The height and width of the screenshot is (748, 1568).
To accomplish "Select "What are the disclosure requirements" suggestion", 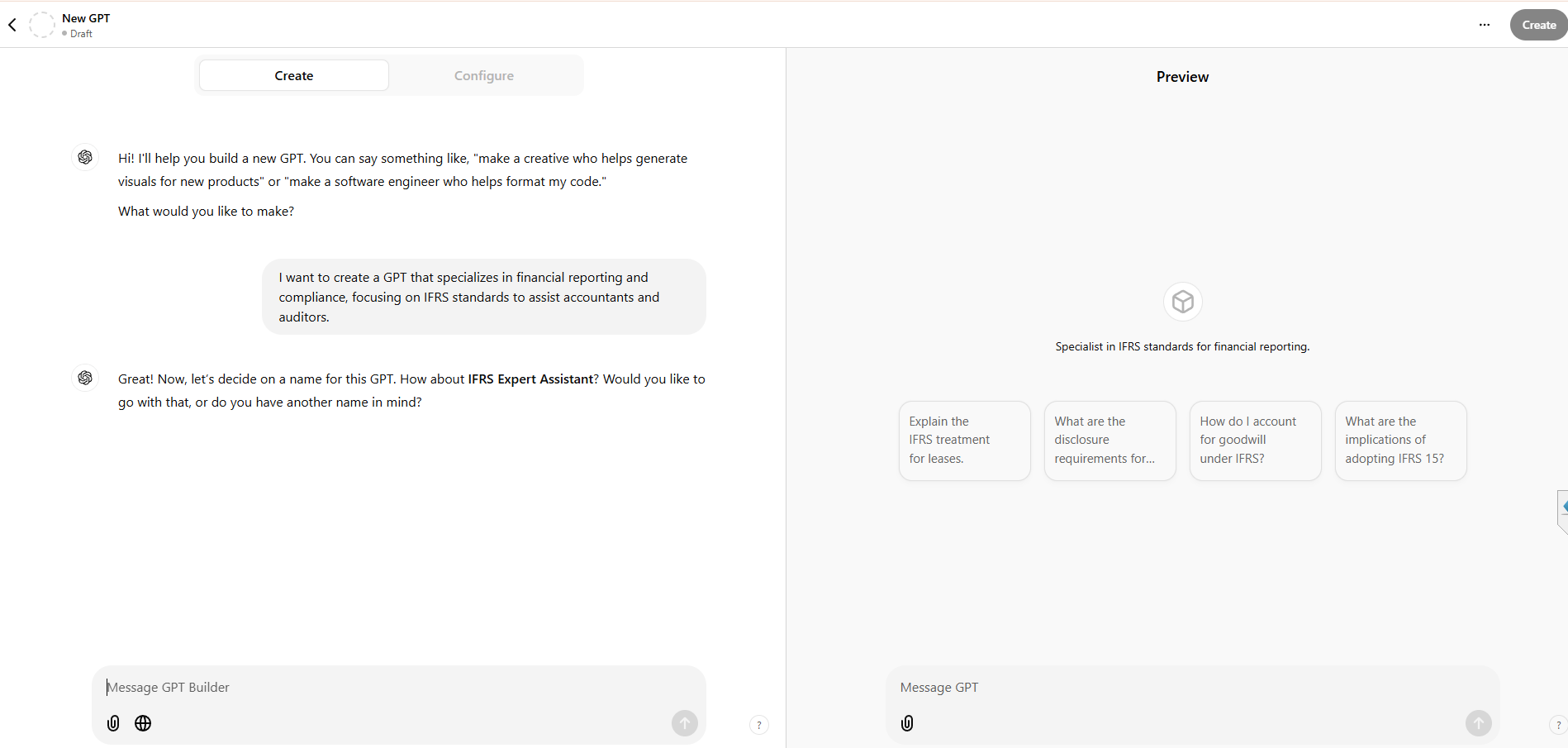I will [1109, 441].
